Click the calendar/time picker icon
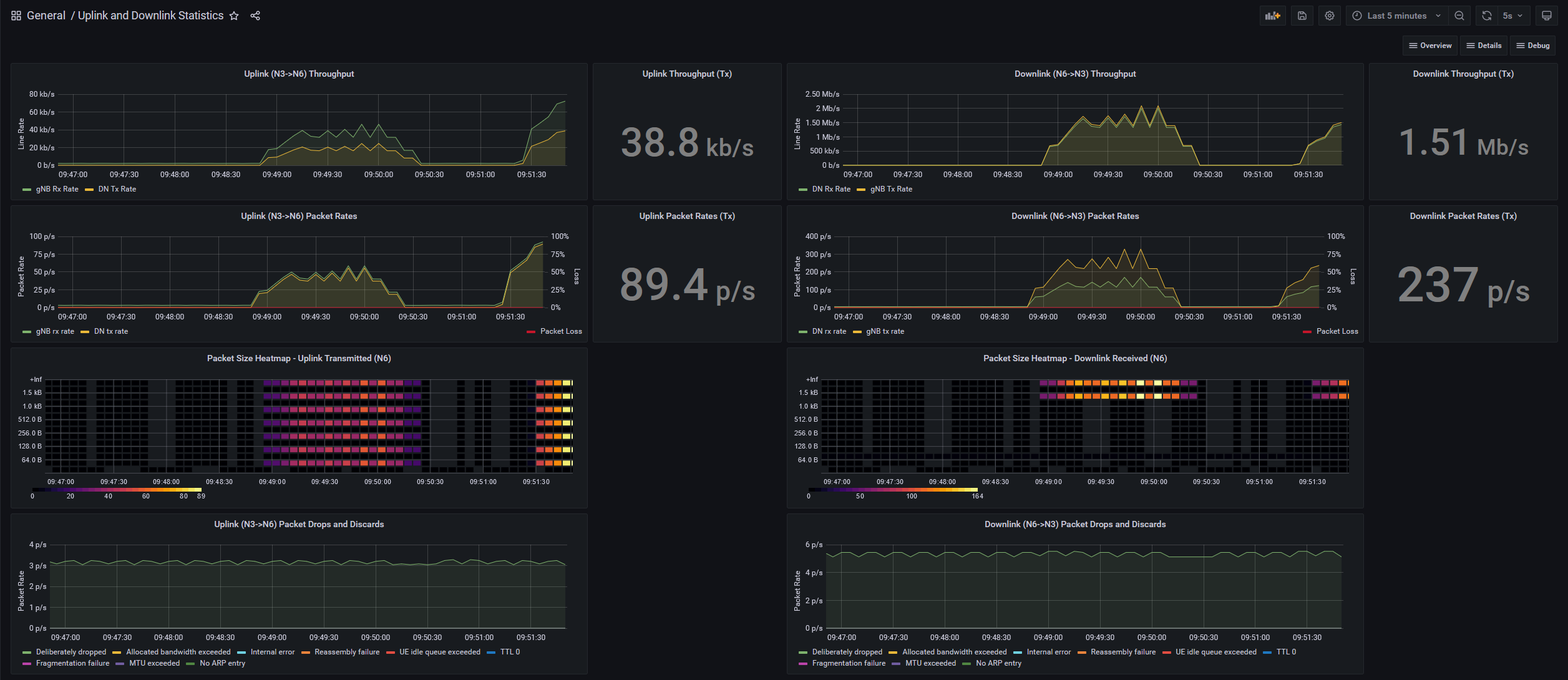Image resolution: width=1568 pixels, height=680 pixels. (x=1357, y=15)
